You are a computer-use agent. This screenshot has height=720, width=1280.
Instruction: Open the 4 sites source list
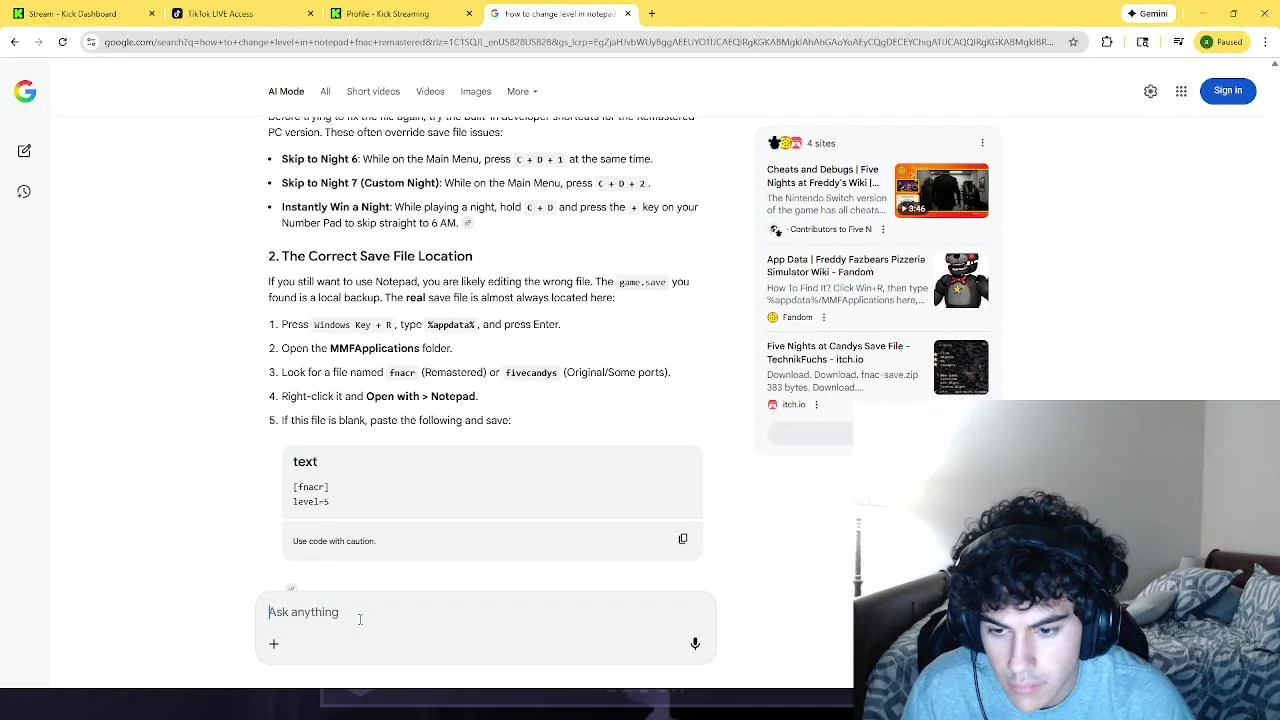(802, 143)
